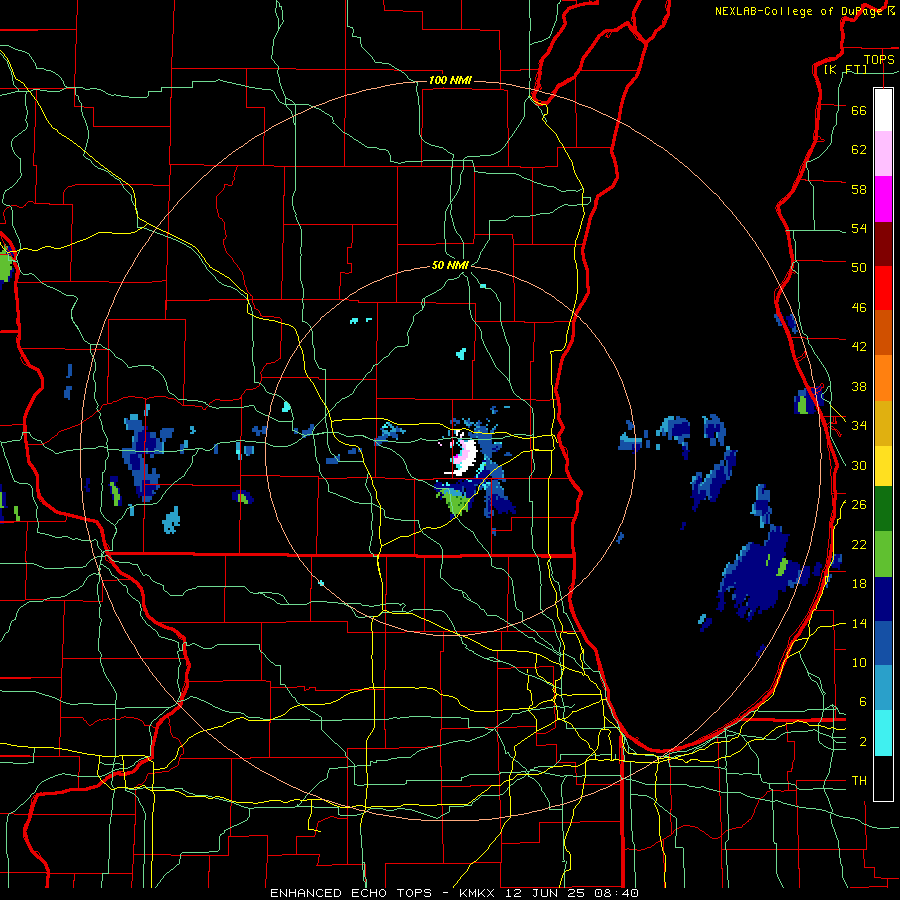Click the dark green band on the color scale
900x900 pixels.
[x=883, y=509]
